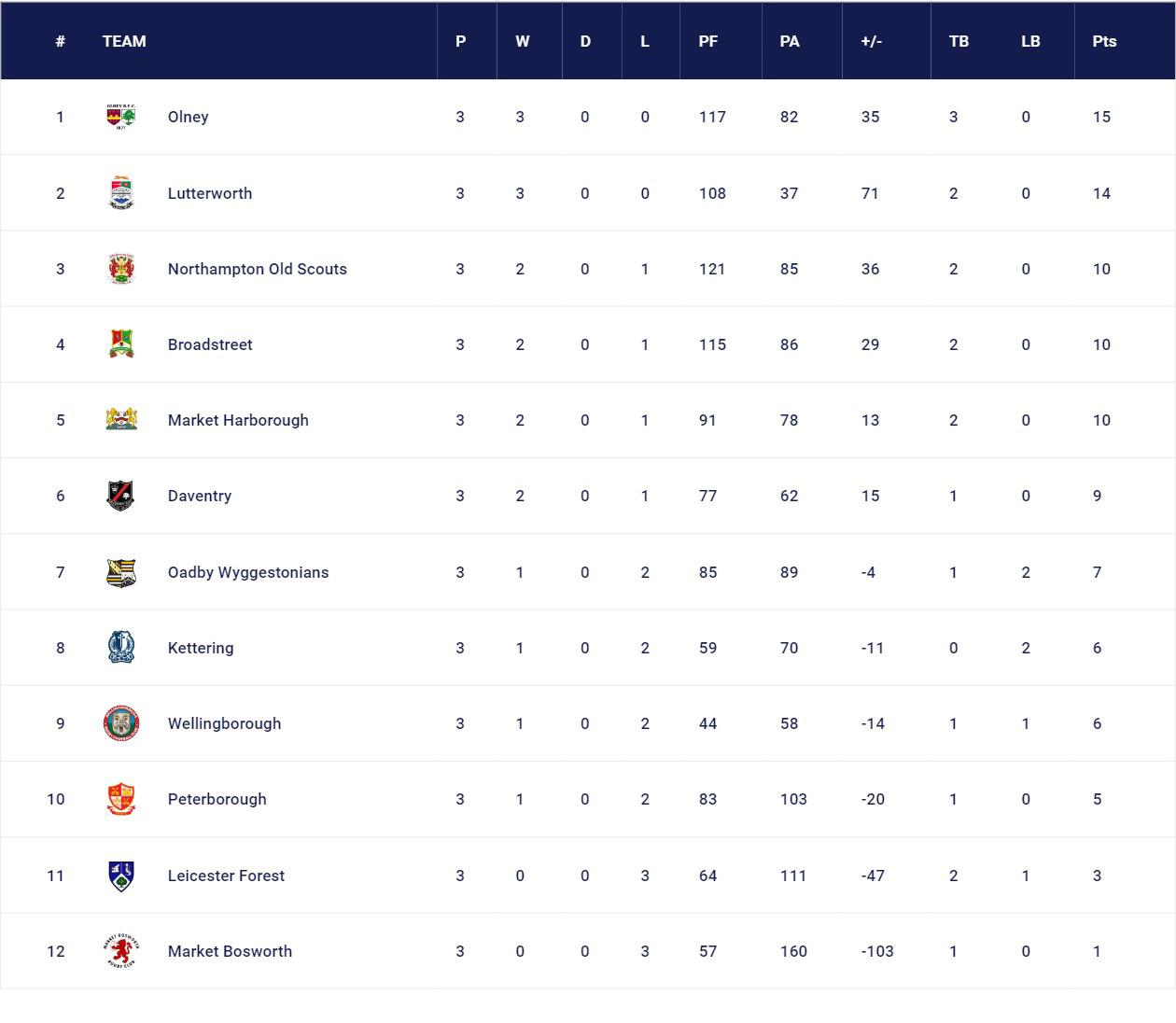
Task: Select the Pts column header
Action: point(1104,41)
